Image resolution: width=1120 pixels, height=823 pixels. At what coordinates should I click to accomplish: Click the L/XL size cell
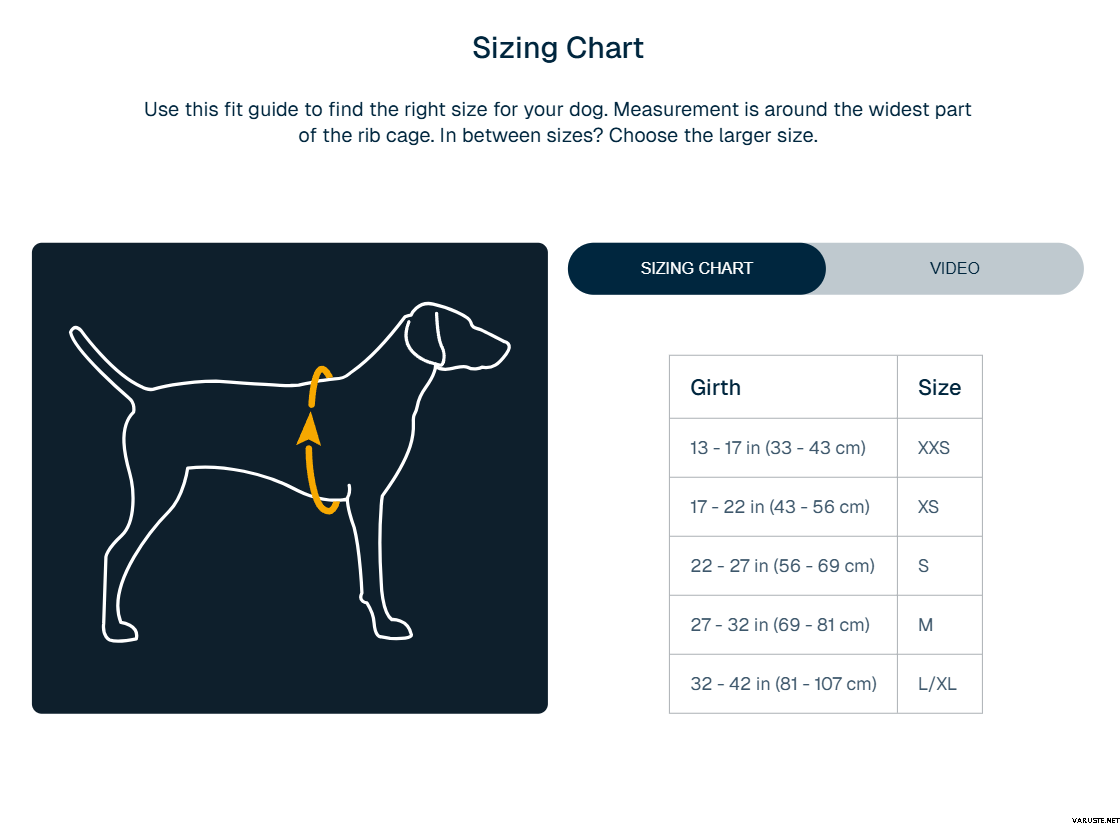tap(937, 683)
